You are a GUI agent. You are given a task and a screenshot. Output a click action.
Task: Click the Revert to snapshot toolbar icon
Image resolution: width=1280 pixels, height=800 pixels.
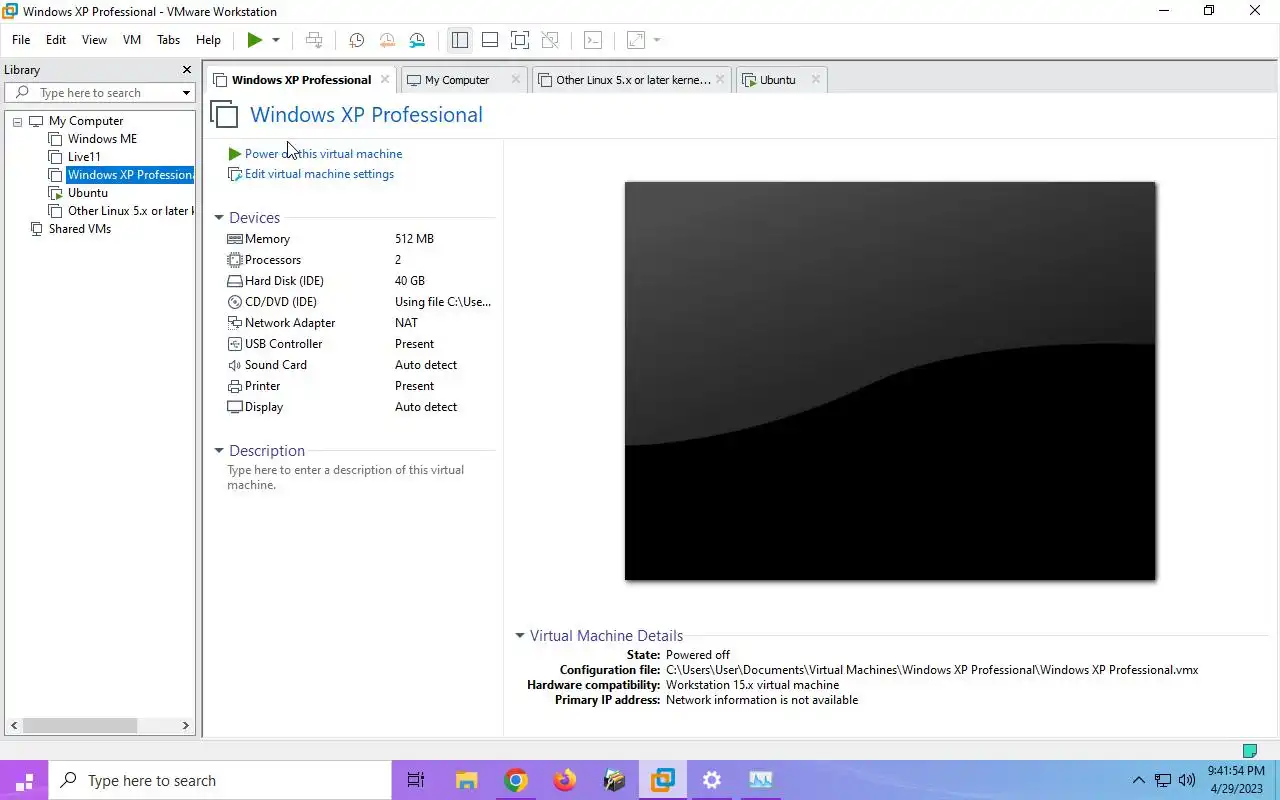[x=387, y=40]
